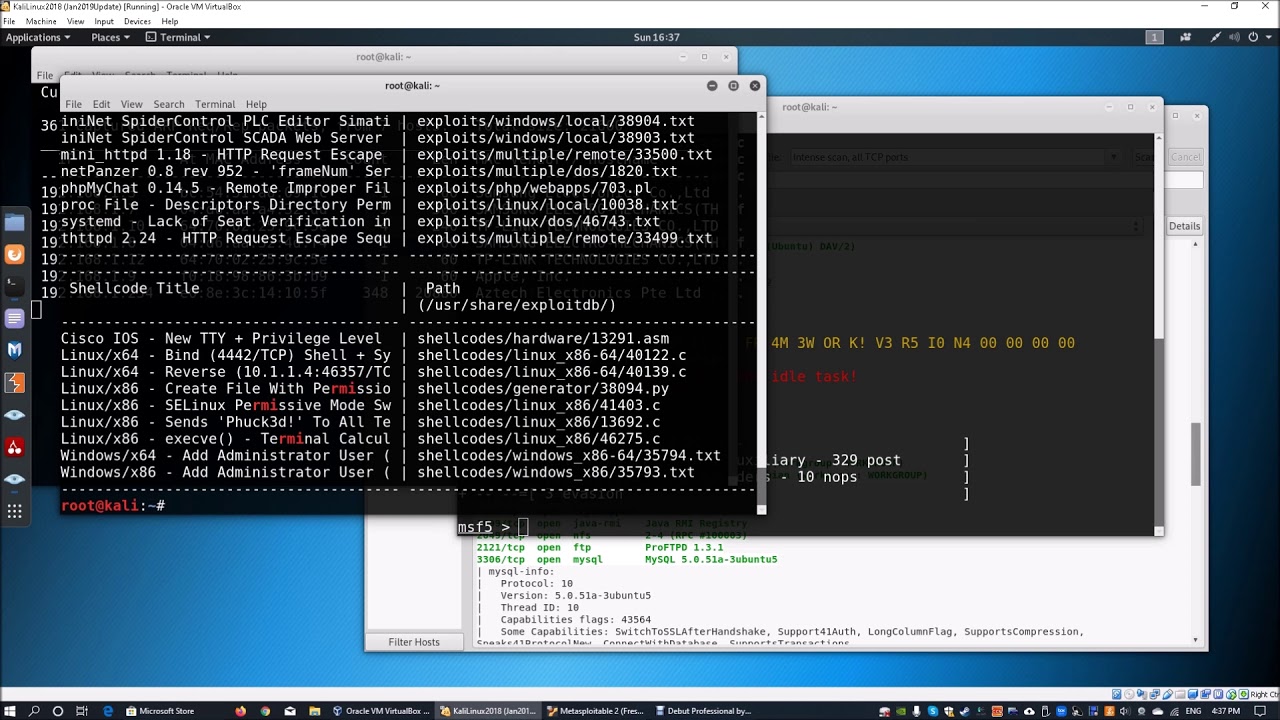The width and height of the screenshot is (1280, 720).
Task: Click Windows taskbar clock 4:37 PM
Action: 1226,711
